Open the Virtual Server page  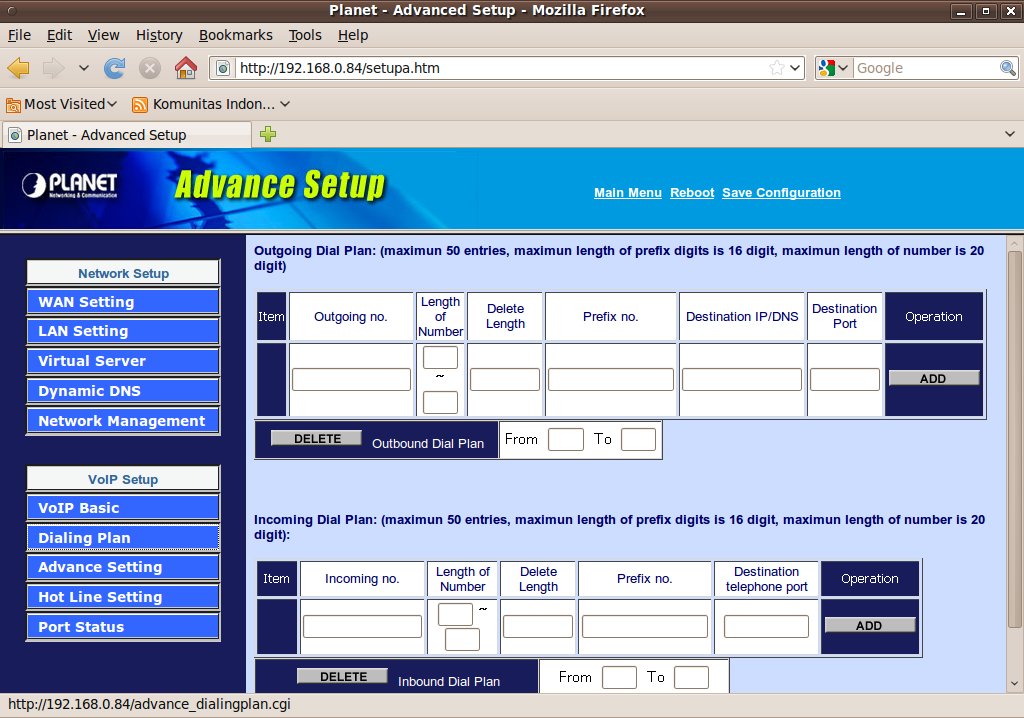tap(123, 361)
